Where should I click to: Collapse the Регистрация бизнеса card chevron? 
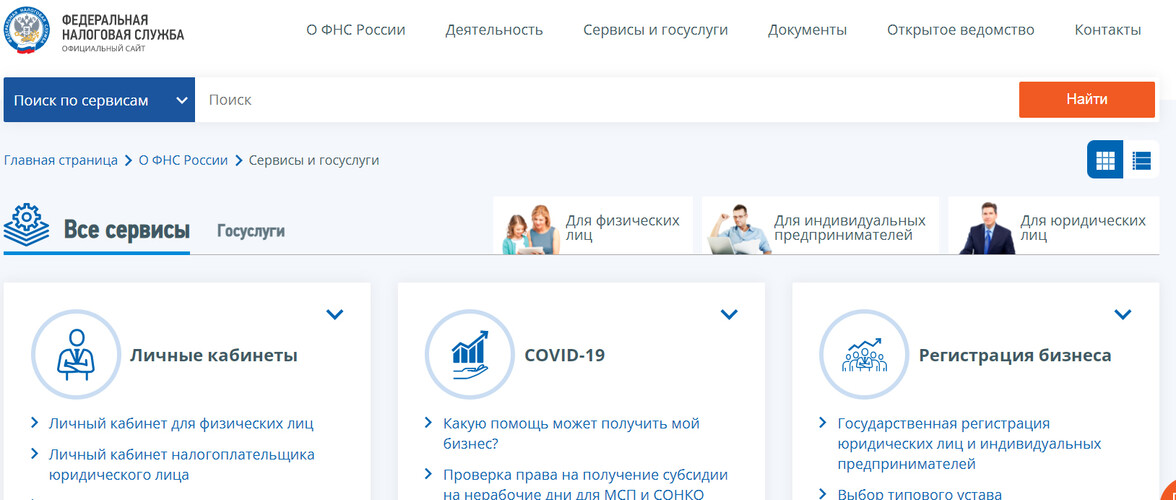pyautogui.click(x=1123, y=314)
